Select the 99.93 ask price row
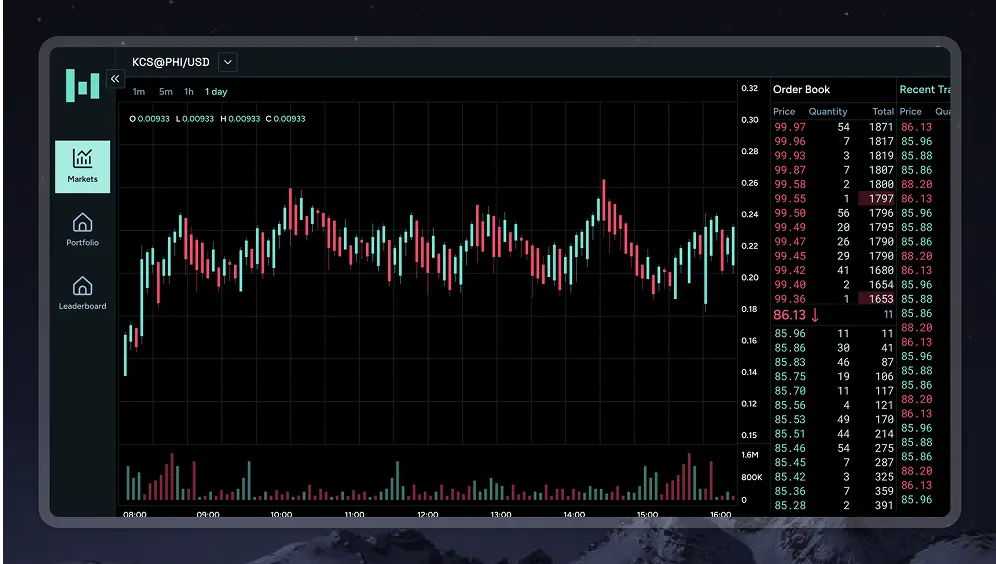The image size is (996, 564). point(833,156)
